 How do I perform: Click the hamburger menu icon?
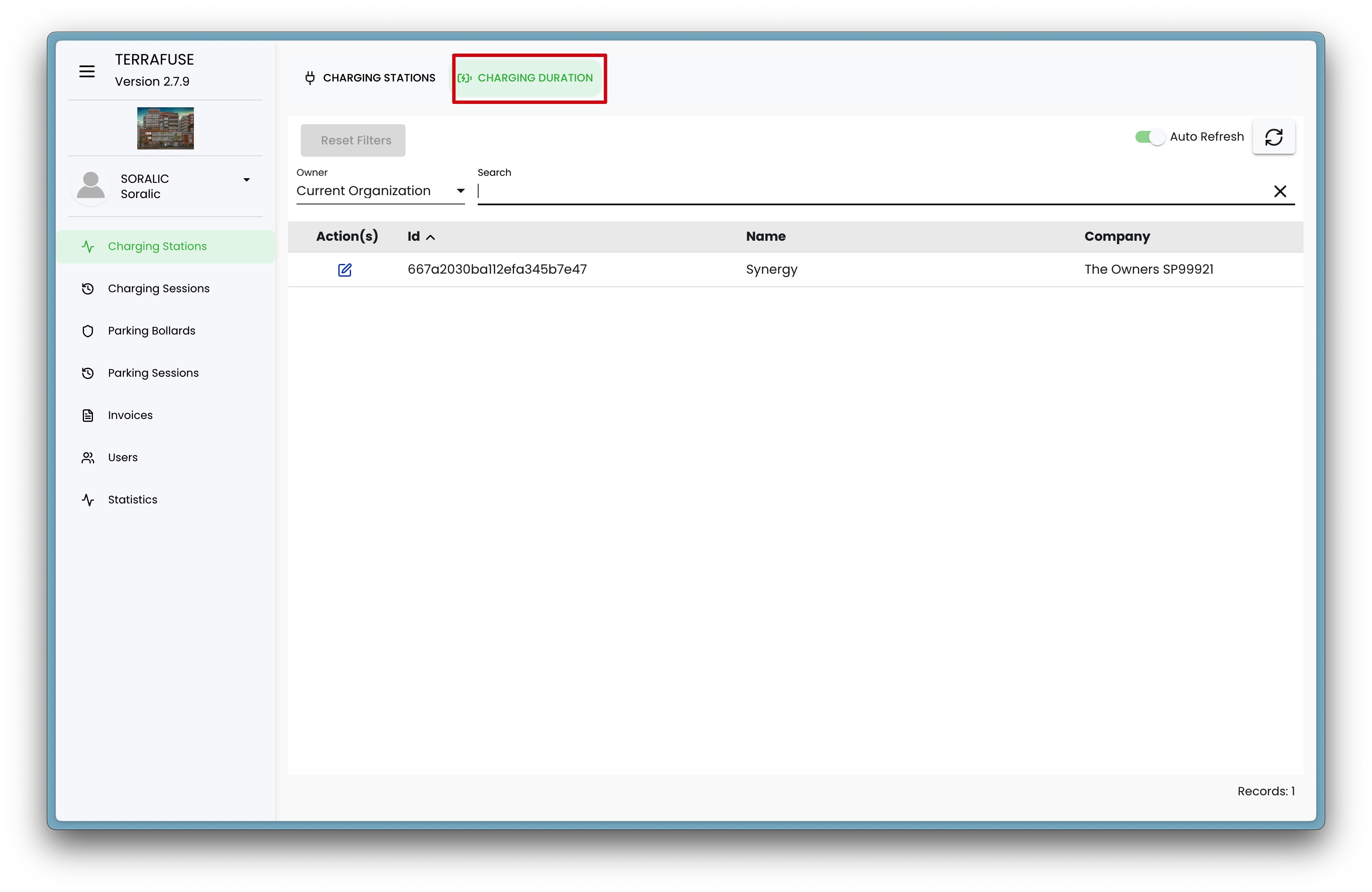point(87,71)
